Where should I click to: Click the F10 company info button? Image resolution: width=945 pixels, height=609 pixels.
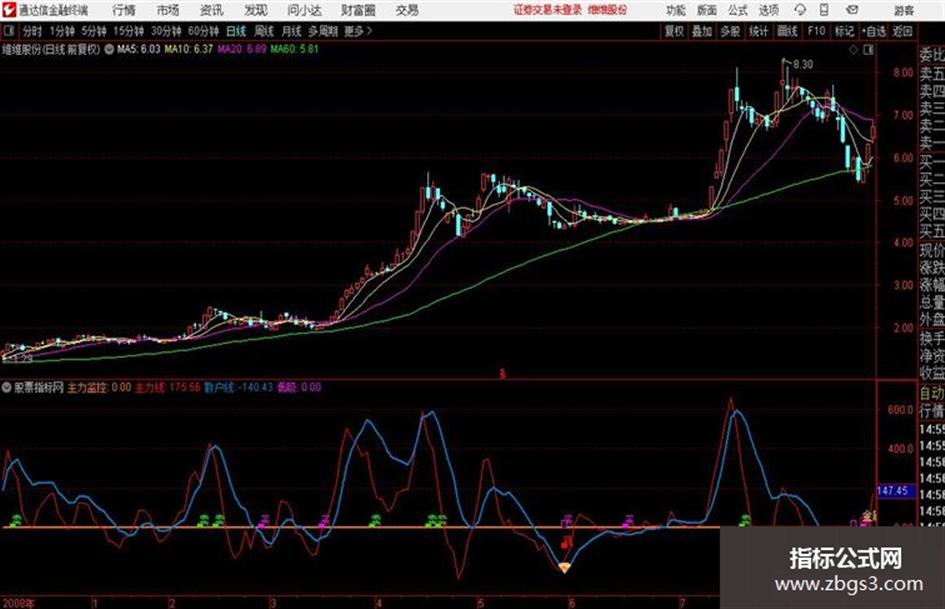816,31
